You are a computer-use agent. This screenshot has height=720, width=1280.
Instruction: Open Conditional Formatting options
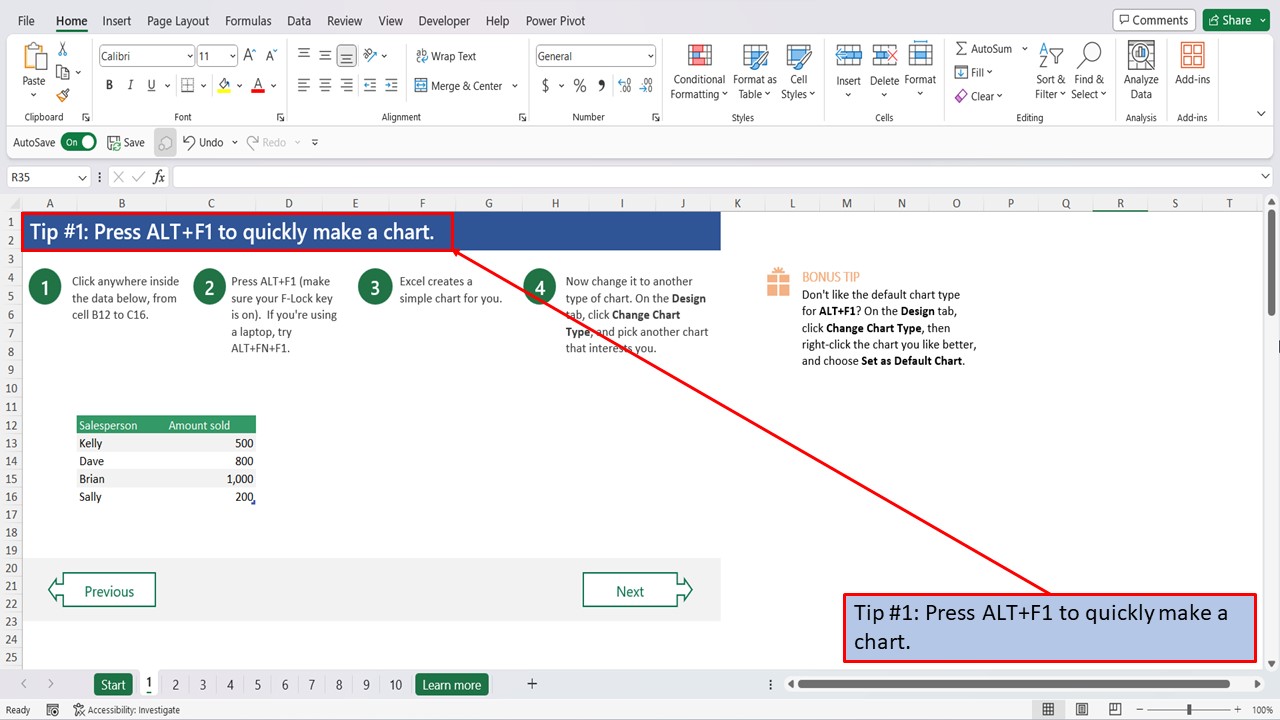[x=698, y=70]
